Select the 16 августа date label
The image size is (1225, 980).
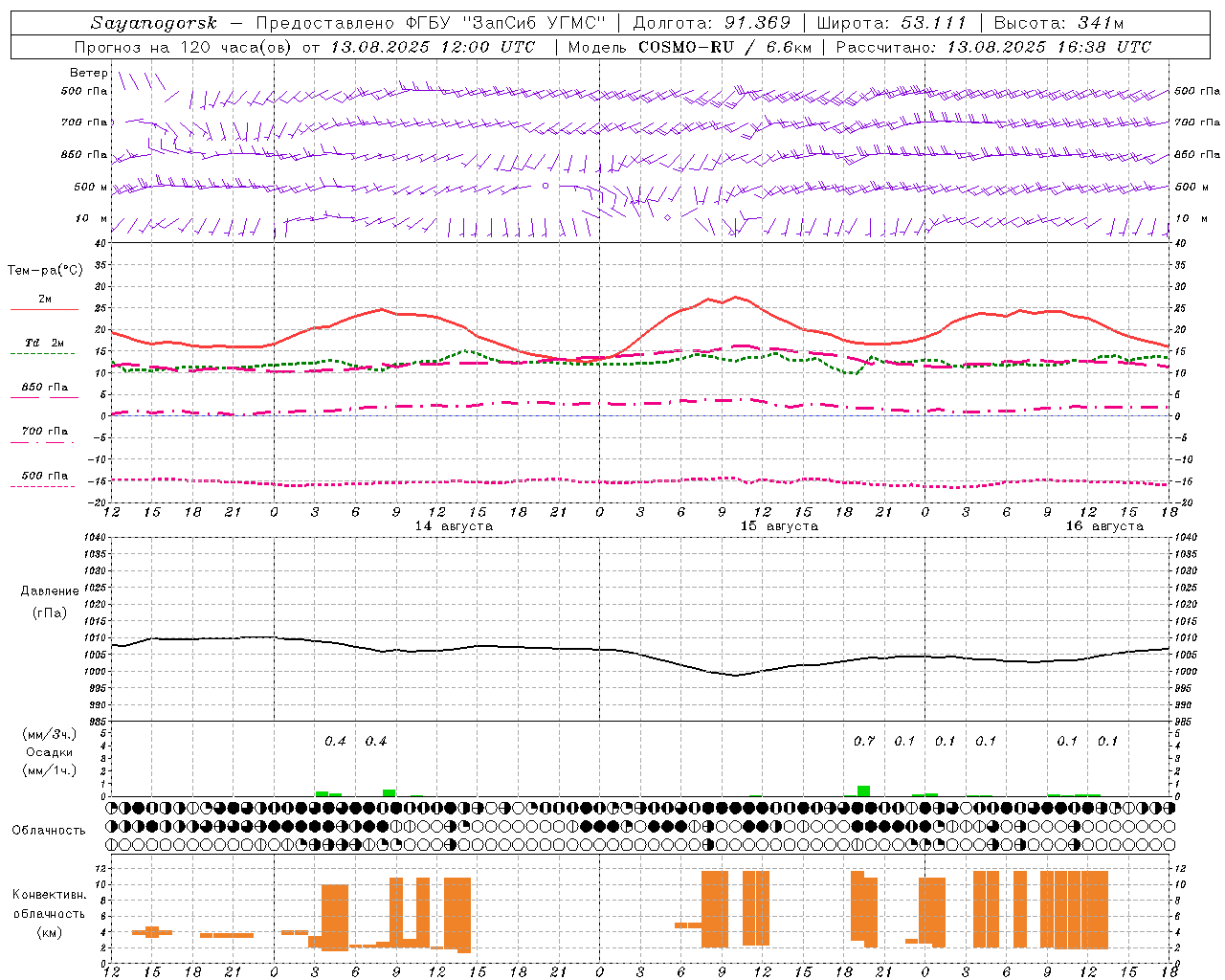(x=1104, y=526)
